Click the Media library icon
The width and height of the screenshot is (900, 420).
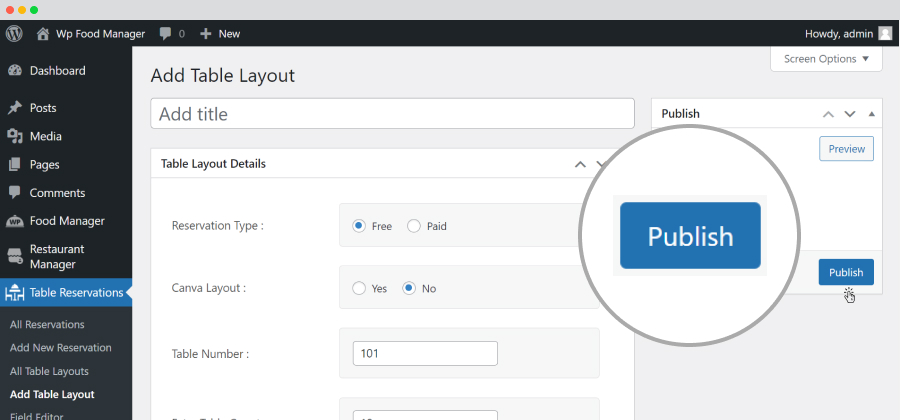(15, 136)
